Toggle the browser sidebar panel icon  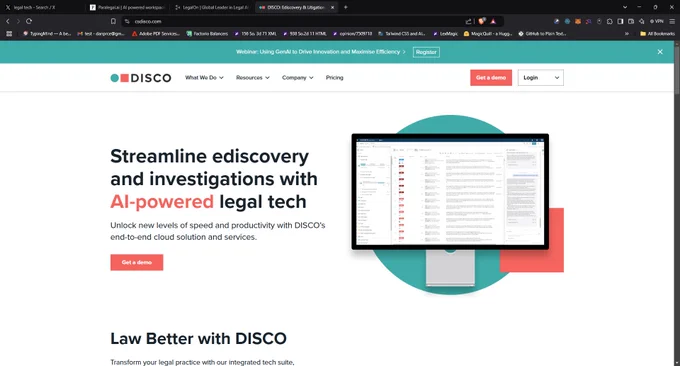point(620,21)
